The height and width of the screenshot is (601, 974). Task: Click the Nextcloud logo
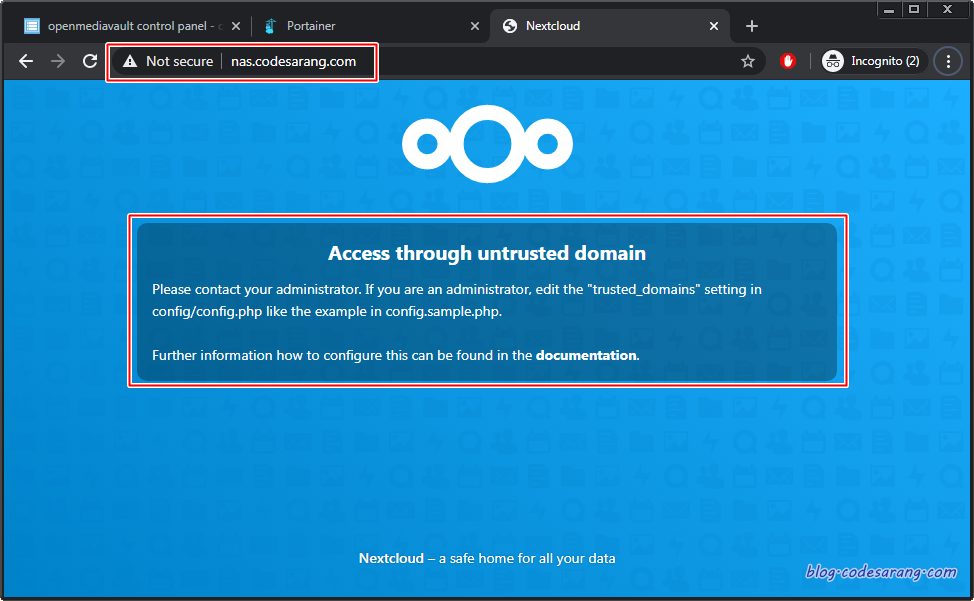[487, 143]
